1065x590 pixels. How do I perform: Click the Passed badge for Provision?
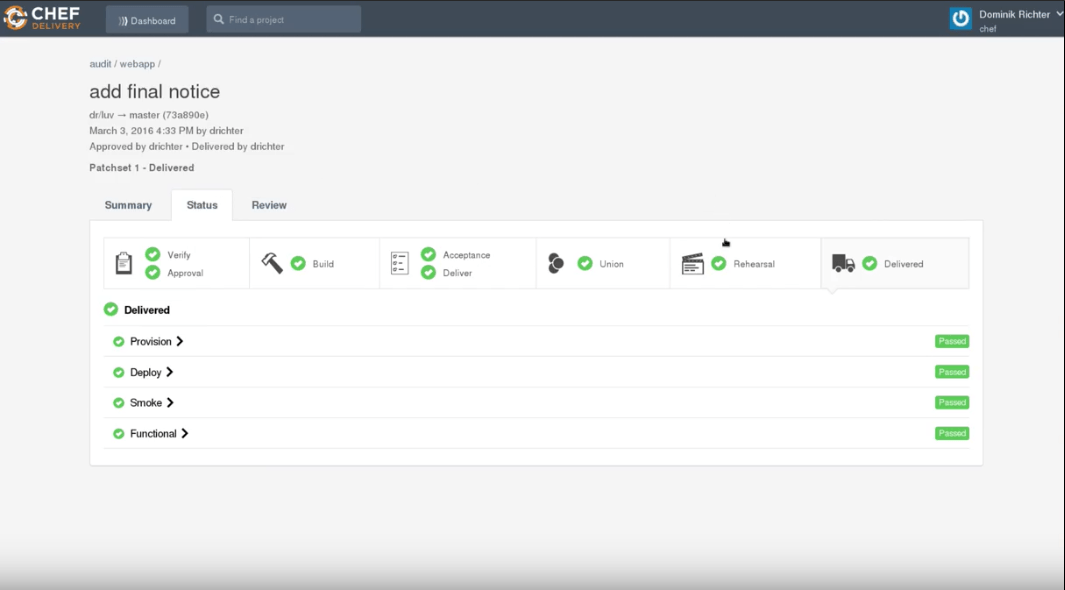click(x=951, y=341)
